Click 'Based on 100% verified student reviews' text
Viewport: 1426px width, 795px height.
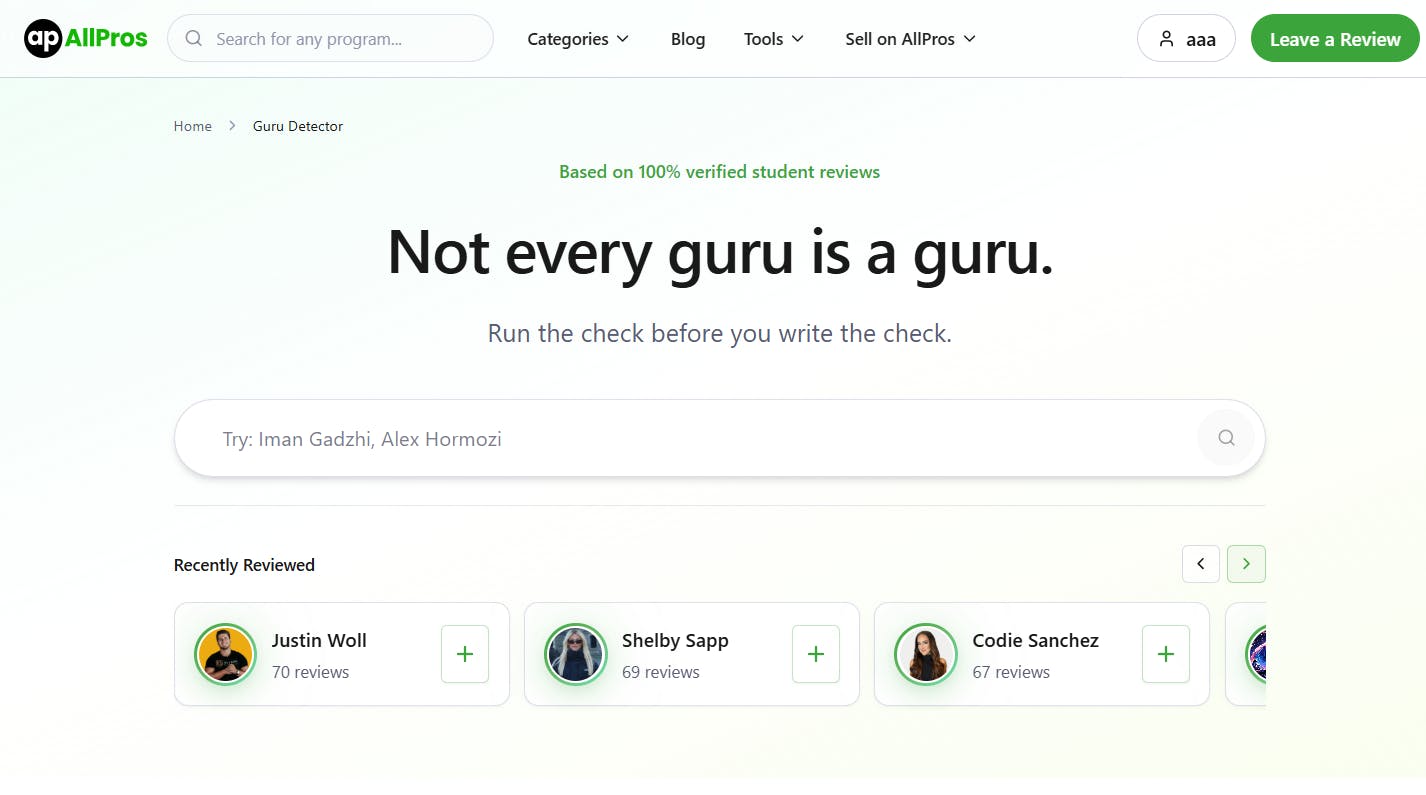click(720, 172)
